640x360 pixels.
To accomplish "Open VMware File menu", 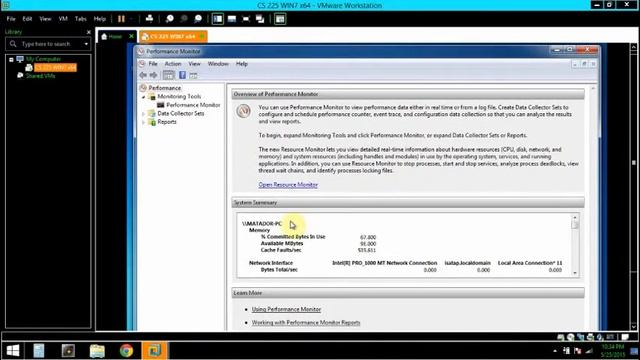I will tap(11, 19).
